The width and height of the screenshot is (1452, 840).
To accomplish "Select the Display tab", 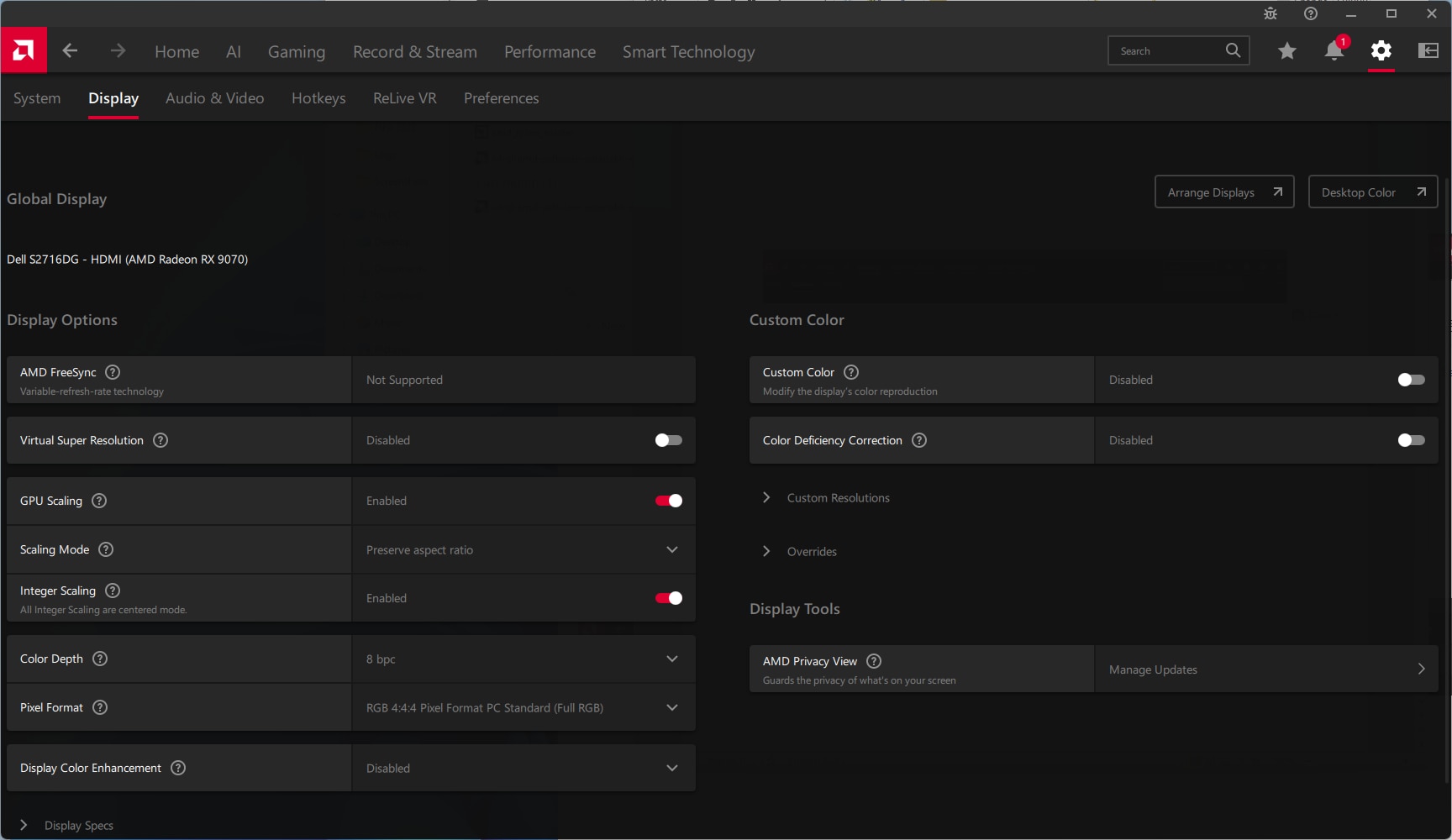I will [113, 98].
